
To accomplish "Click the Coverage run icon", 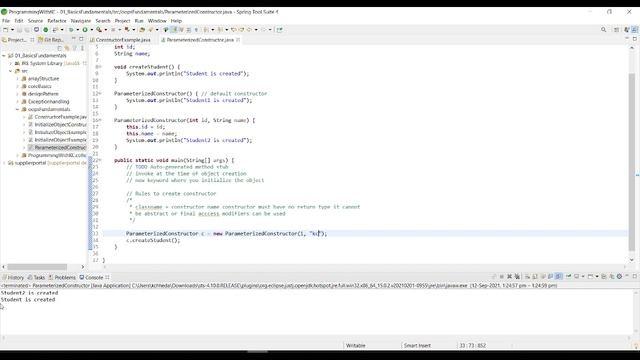I will pos(98,29).
